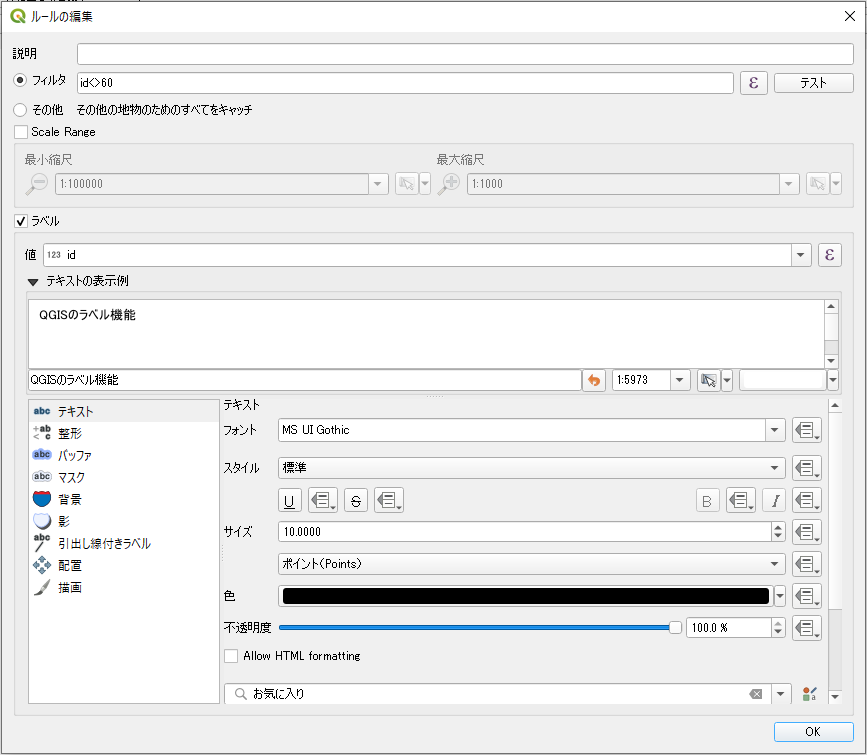Open the preview scale 1:5973 dropdown

click(x=680, y=380)
